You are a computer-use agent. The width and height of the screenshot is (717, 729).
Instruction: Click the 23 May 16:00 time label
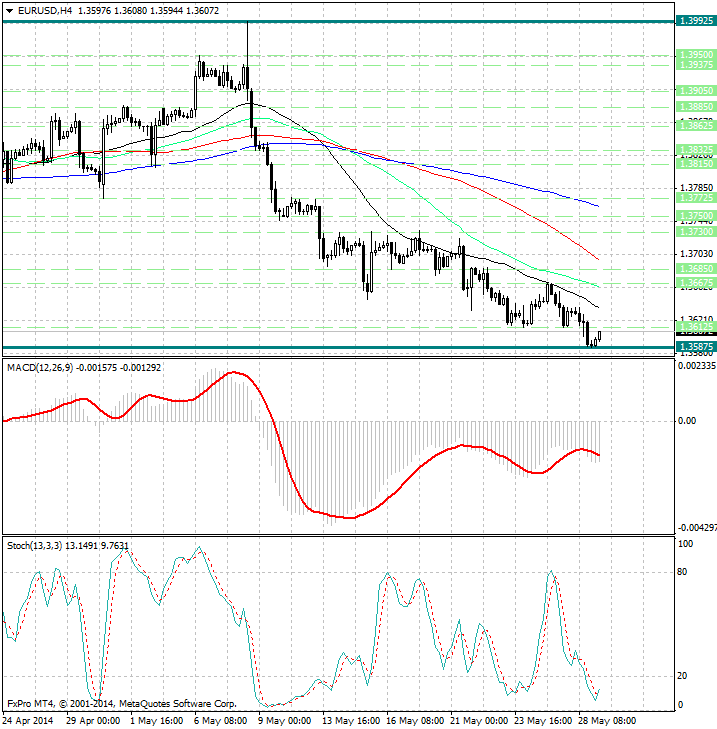click(543, 721)
